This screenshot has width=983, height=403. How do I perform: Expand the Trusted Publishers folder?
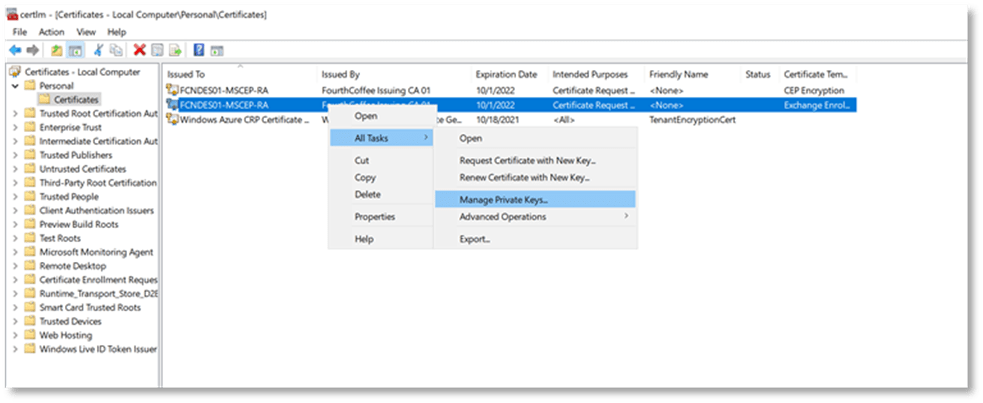tap(14, 155)
